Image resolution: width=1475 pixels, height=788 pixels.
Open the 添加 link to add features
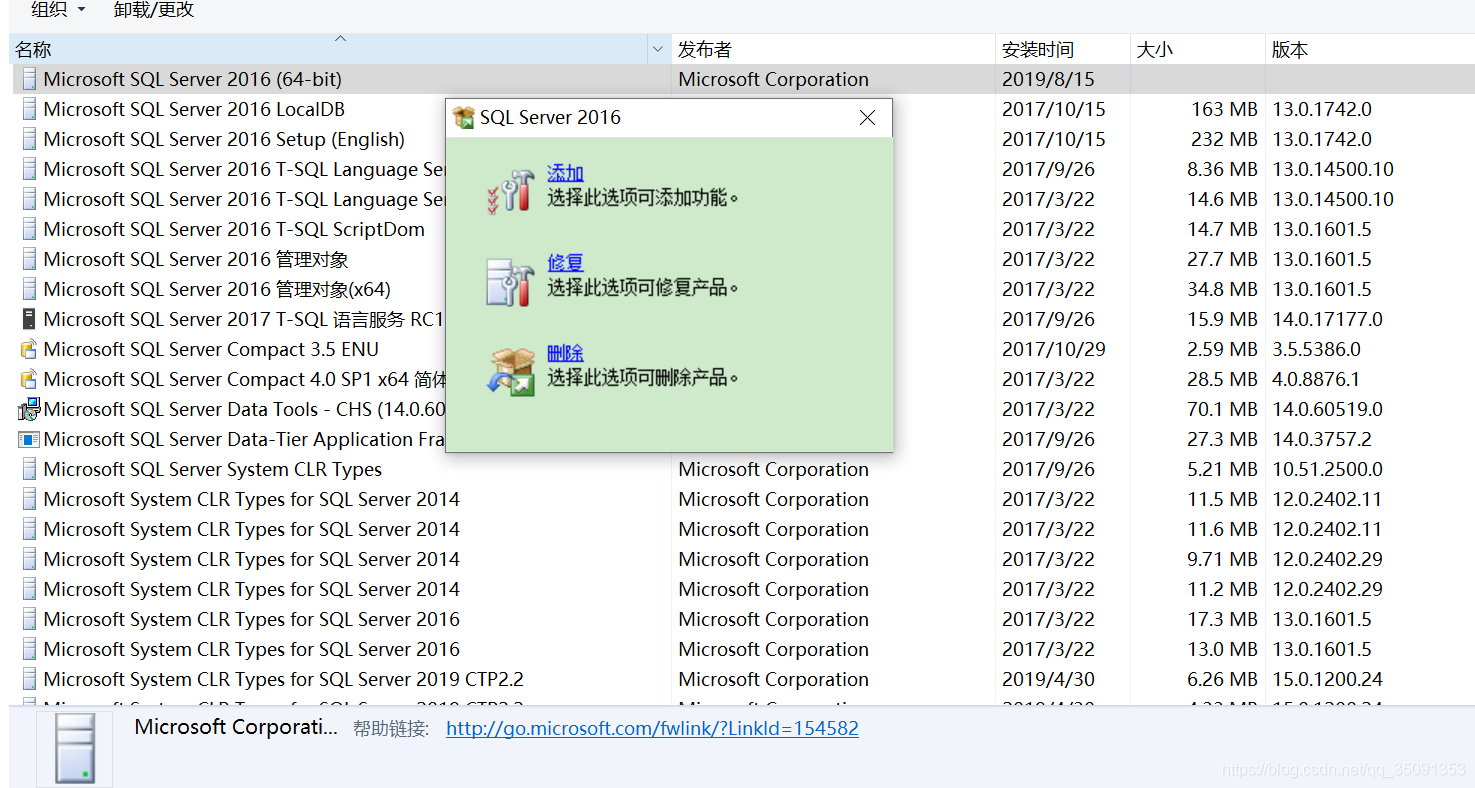[x=565, y=172]
